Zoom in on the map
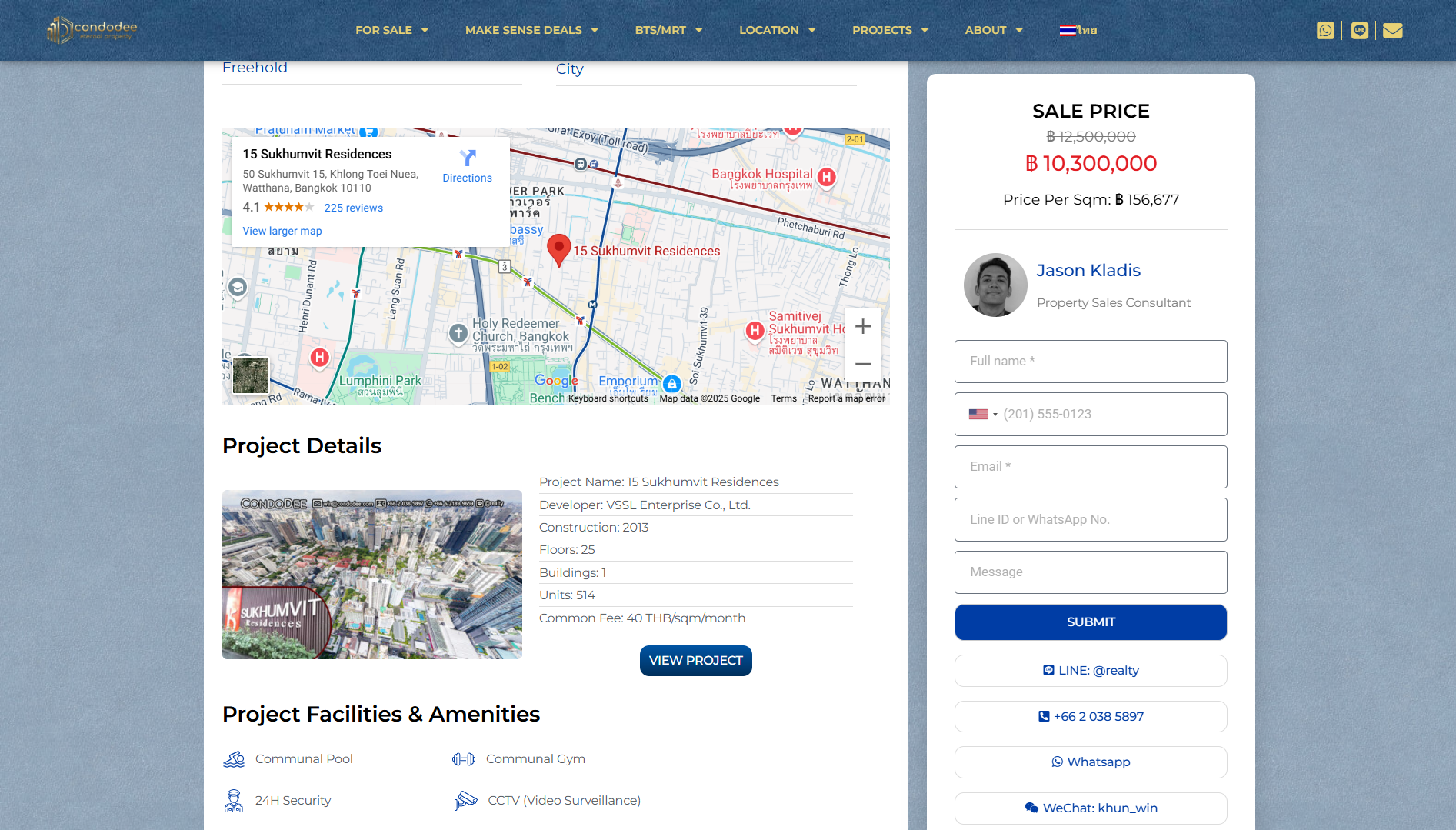Viewport: 1456px width, 830px height. point(863,326)
